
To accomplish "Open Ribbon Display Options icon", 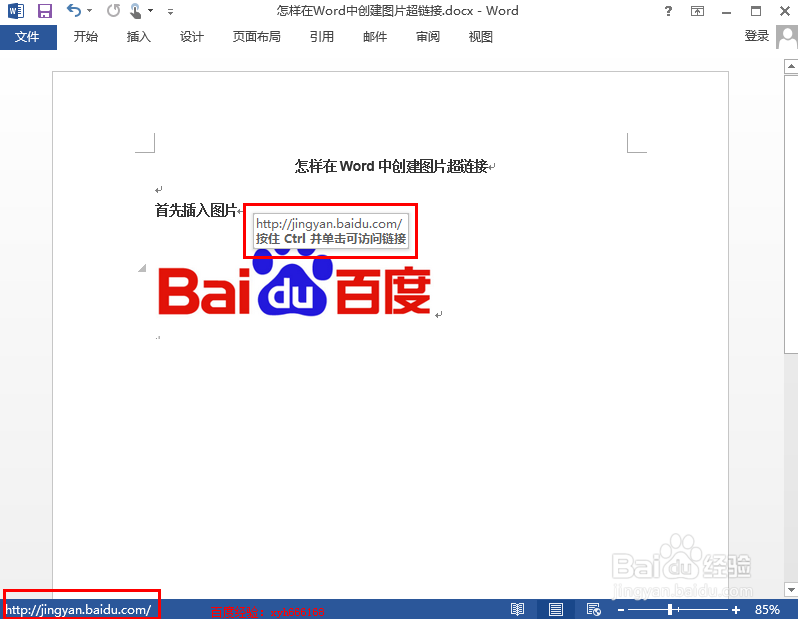I will coord(697,11).
